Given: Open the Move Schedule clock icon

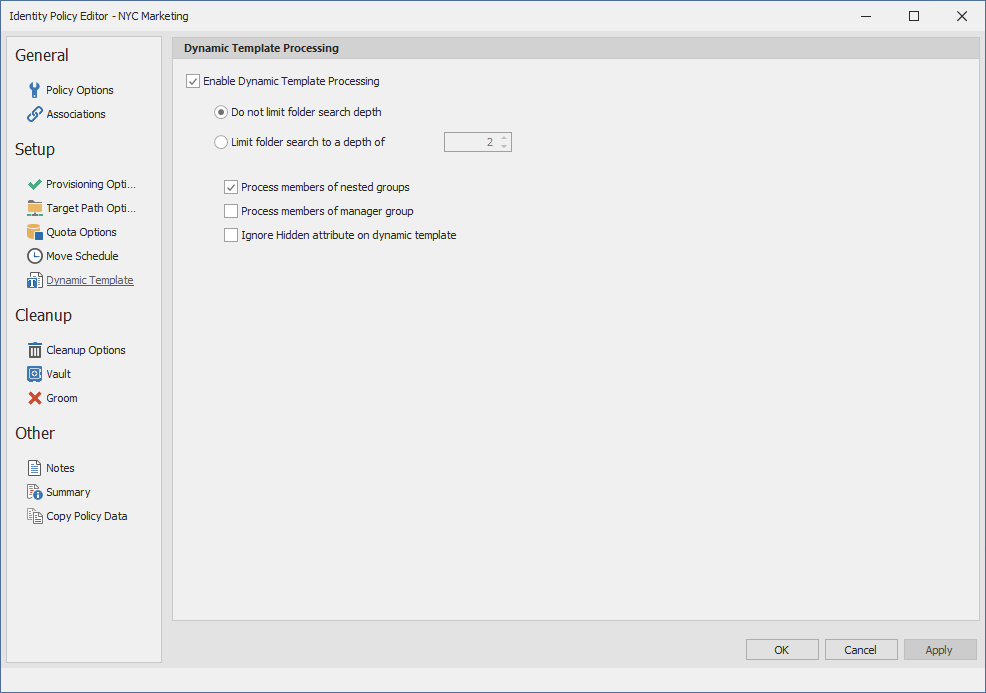Looking at the screenshot, I should pyautogui.click(x=33, y=256).
